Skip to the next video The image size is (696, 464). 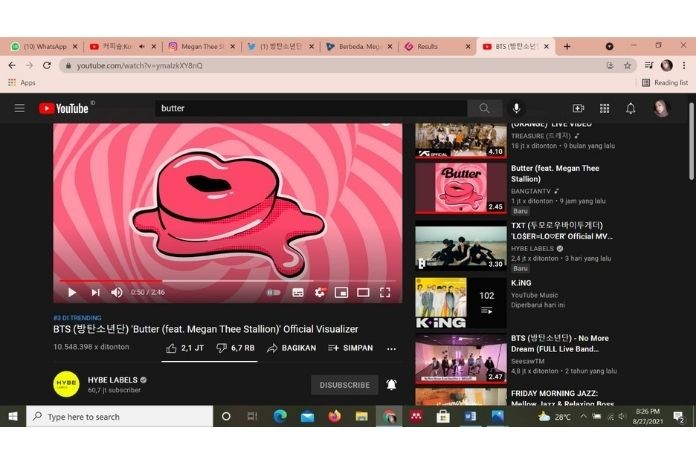95,292
